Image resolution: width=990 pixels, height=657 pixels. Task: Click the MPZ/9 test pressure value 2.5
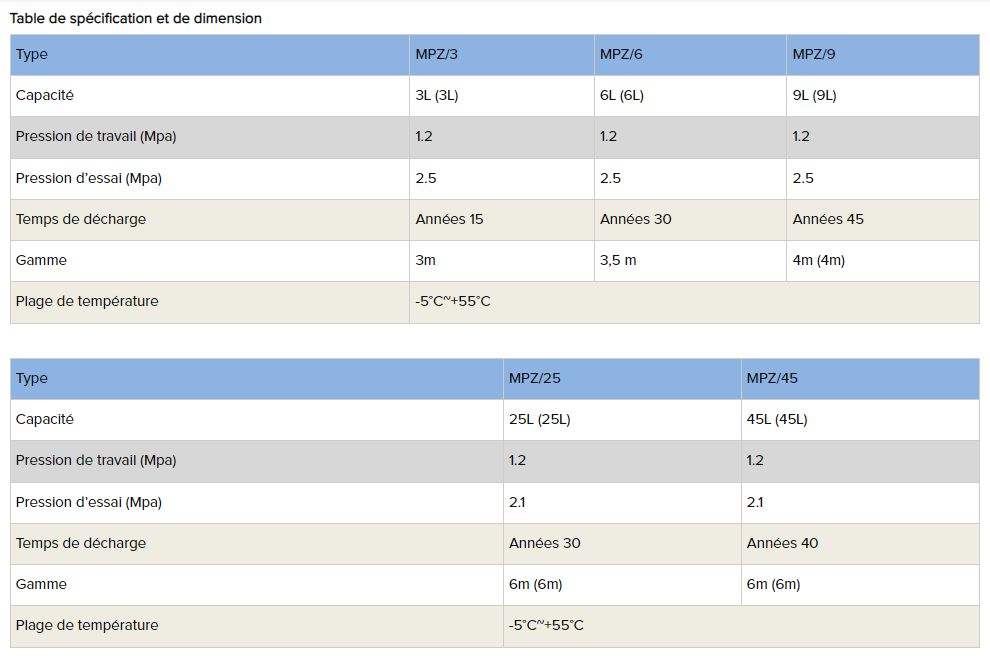803,178
